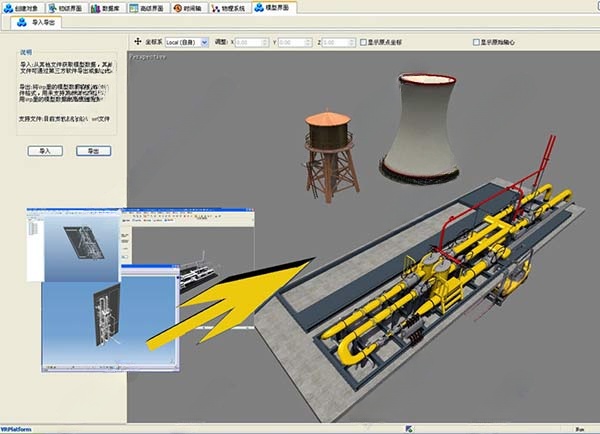Click the 高级界面 tab icon
600x434 pixels.
(134, 7)
